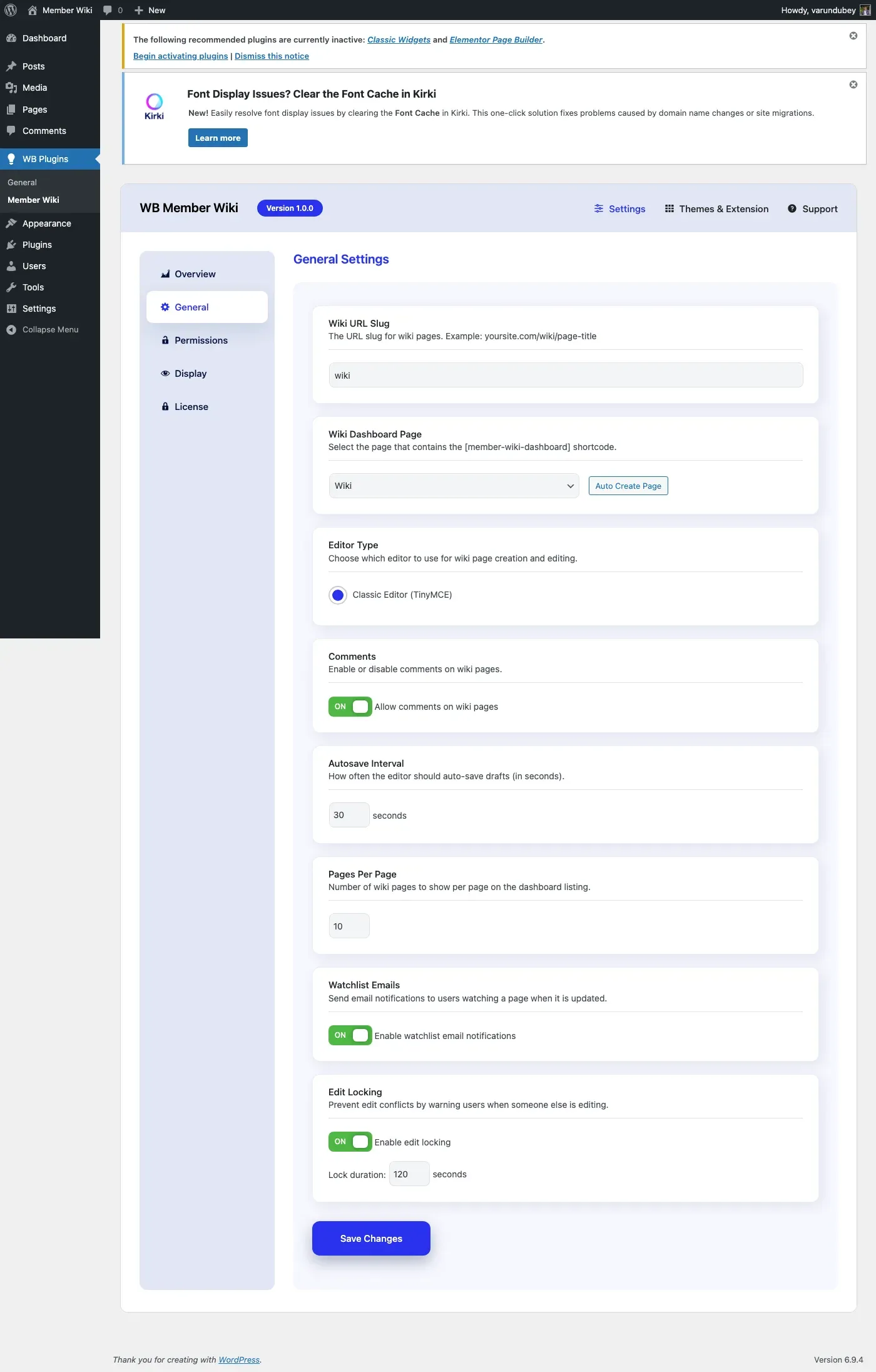Click the Users icon in sidebar
This screenshot has width=876, height=1372.
point(11,266)
